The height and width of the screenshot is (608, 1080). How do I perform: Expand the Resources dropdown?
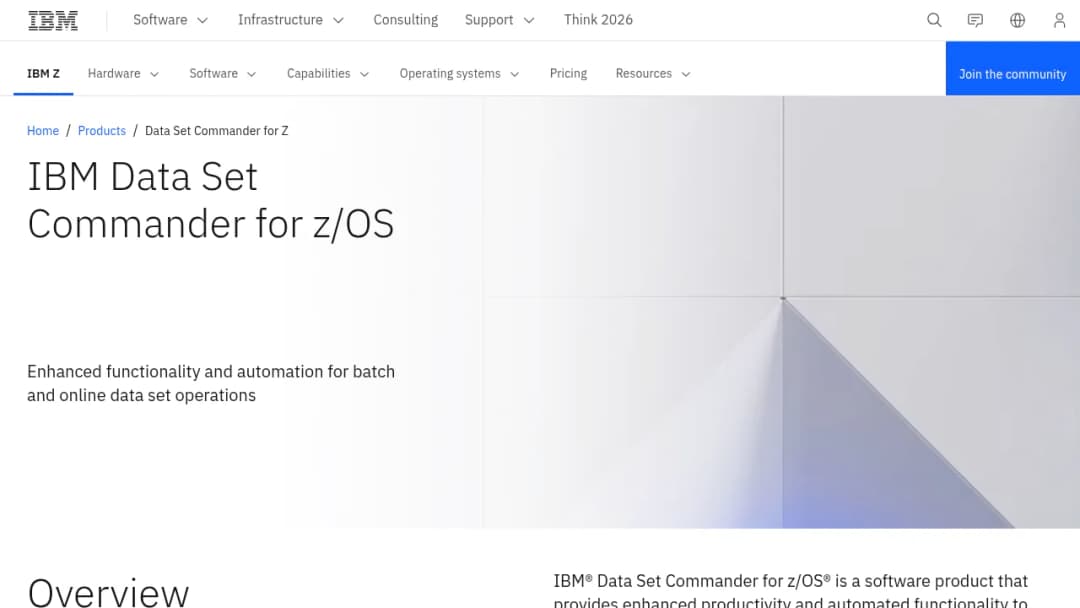coord(652,74)
